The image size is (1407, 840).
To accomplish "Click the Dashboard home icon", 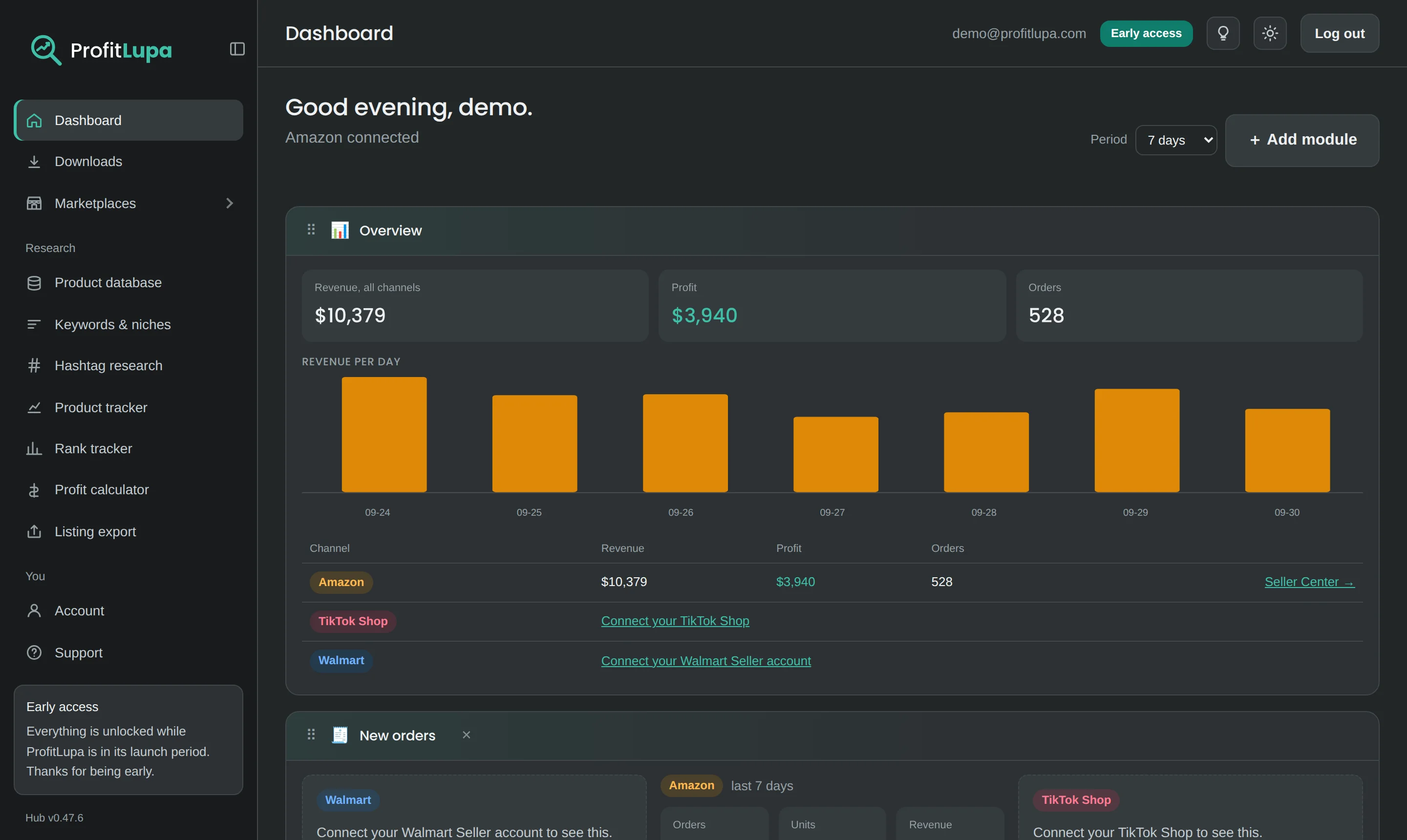I will point(34,121).
